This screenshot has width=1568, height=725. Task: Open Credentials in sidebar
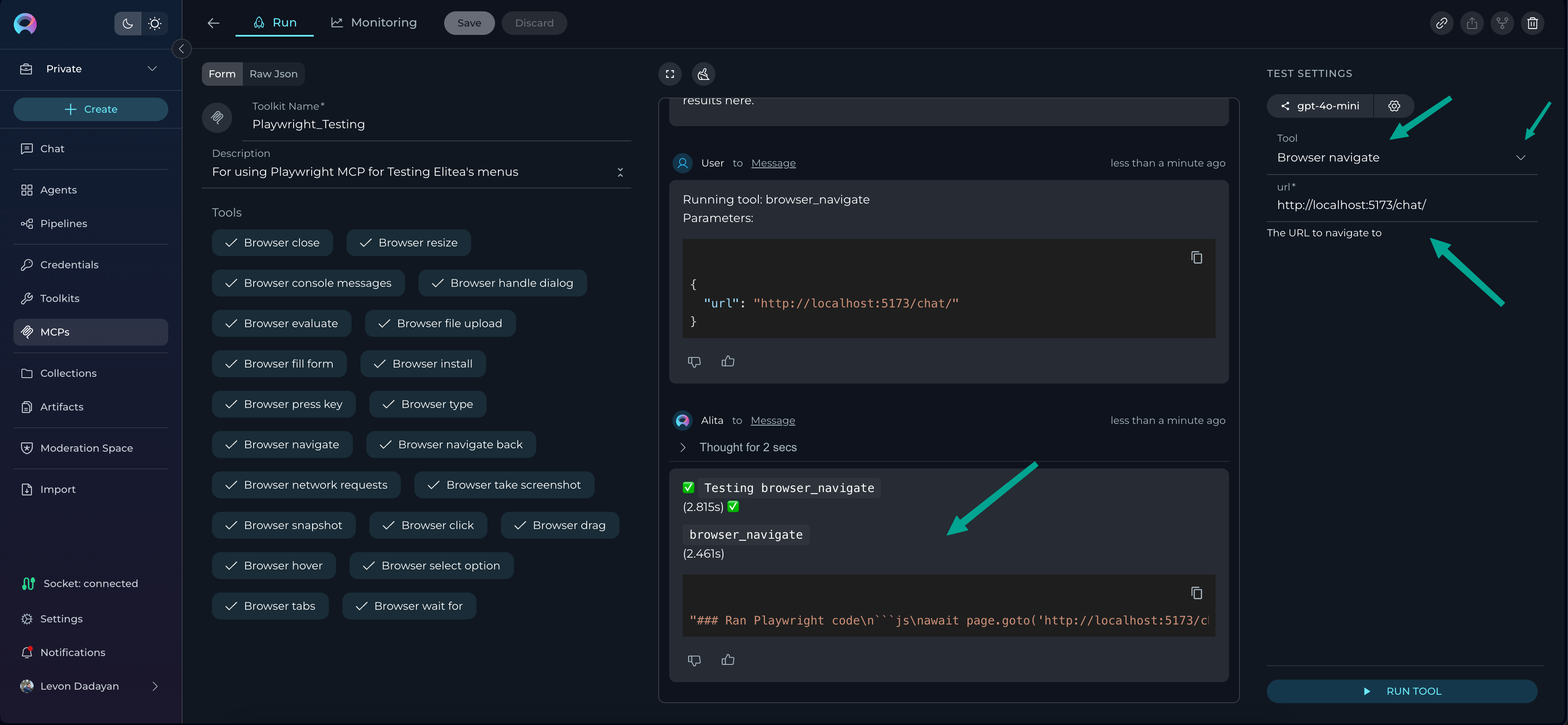[x=91, y=265]
